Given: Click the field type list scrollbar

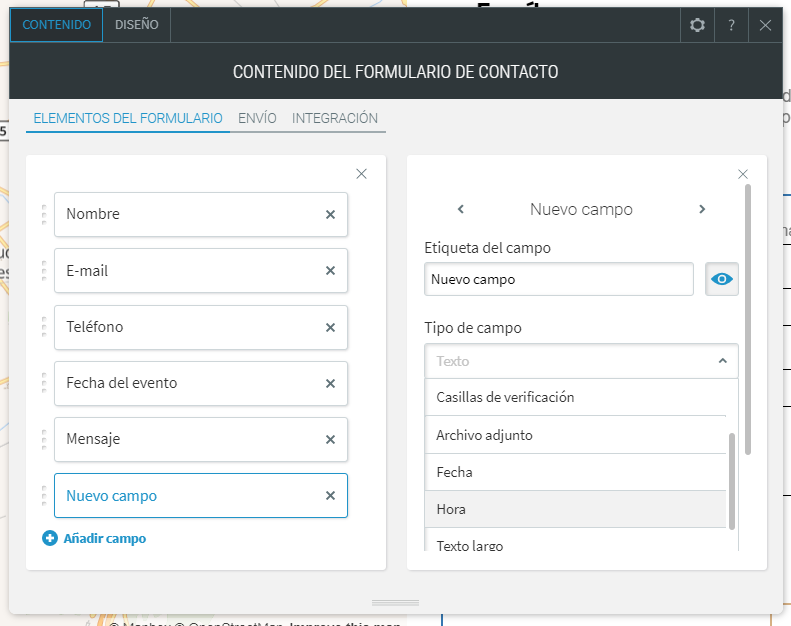Looking at the screenshot, I should tap(732, 480).
